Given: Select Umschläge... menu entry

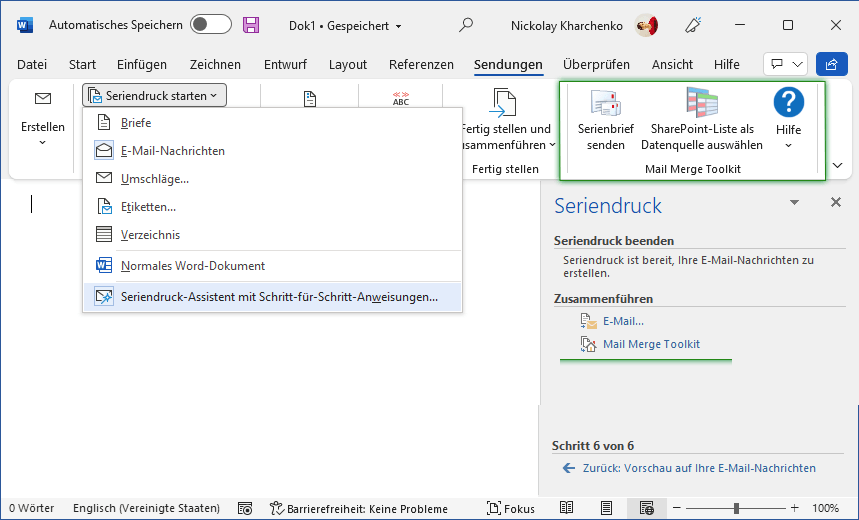Looking at the screenshot, I should 272,179.
